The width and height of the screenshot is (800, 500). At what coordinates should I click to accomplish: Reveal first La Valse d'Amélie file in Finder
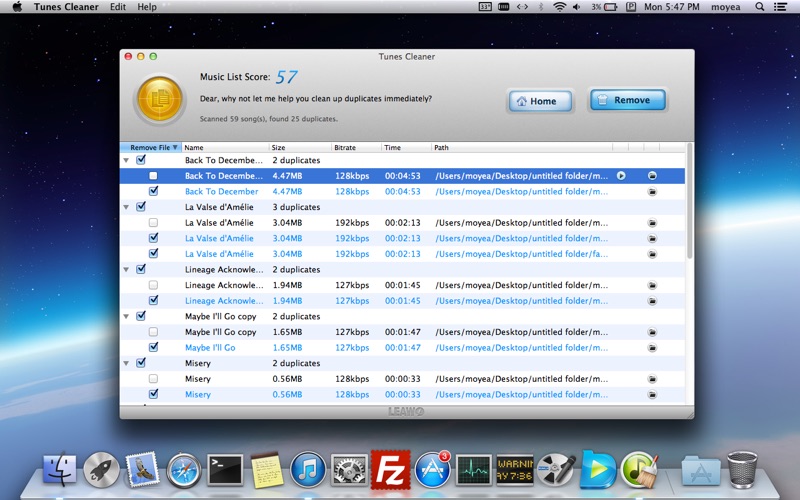click(x=652, y=222)
